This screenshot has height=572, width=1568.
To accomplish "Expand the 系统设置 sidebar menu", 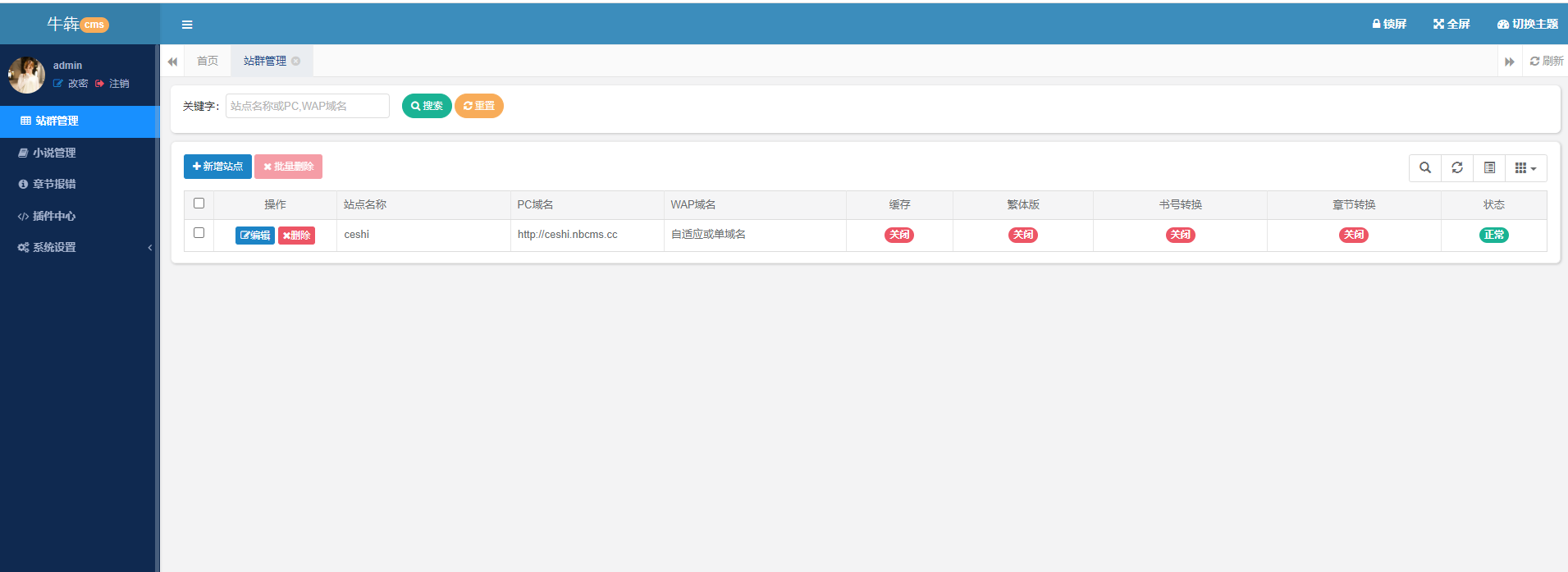I will (54, 247).
